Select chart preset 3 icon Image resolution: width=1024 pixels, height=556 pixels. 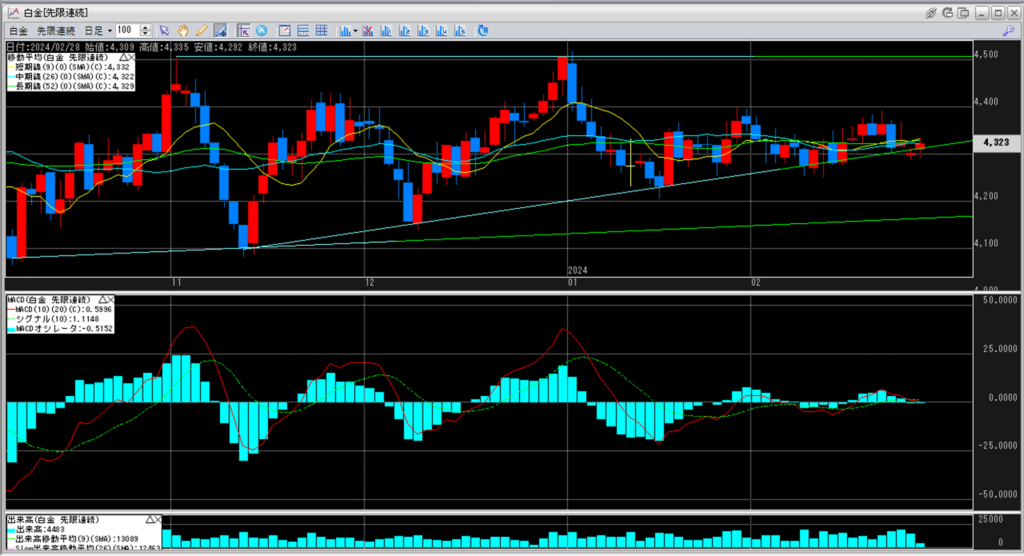(423, 31)
